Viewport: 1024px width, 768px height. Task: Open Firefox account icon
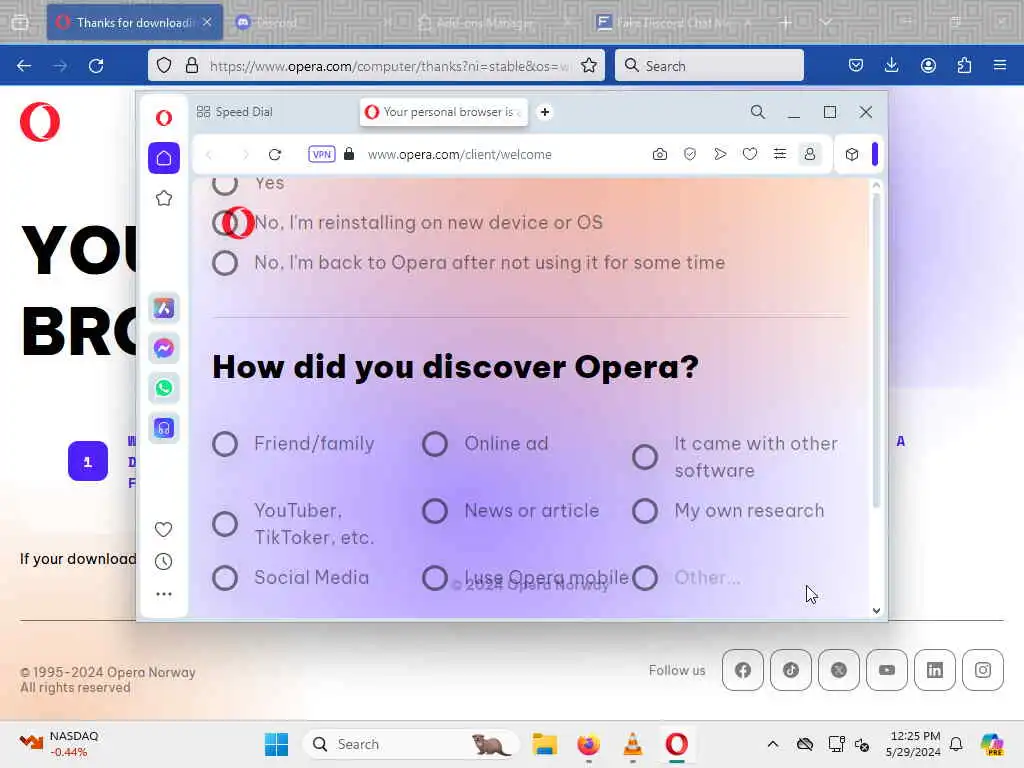[928, 66]
